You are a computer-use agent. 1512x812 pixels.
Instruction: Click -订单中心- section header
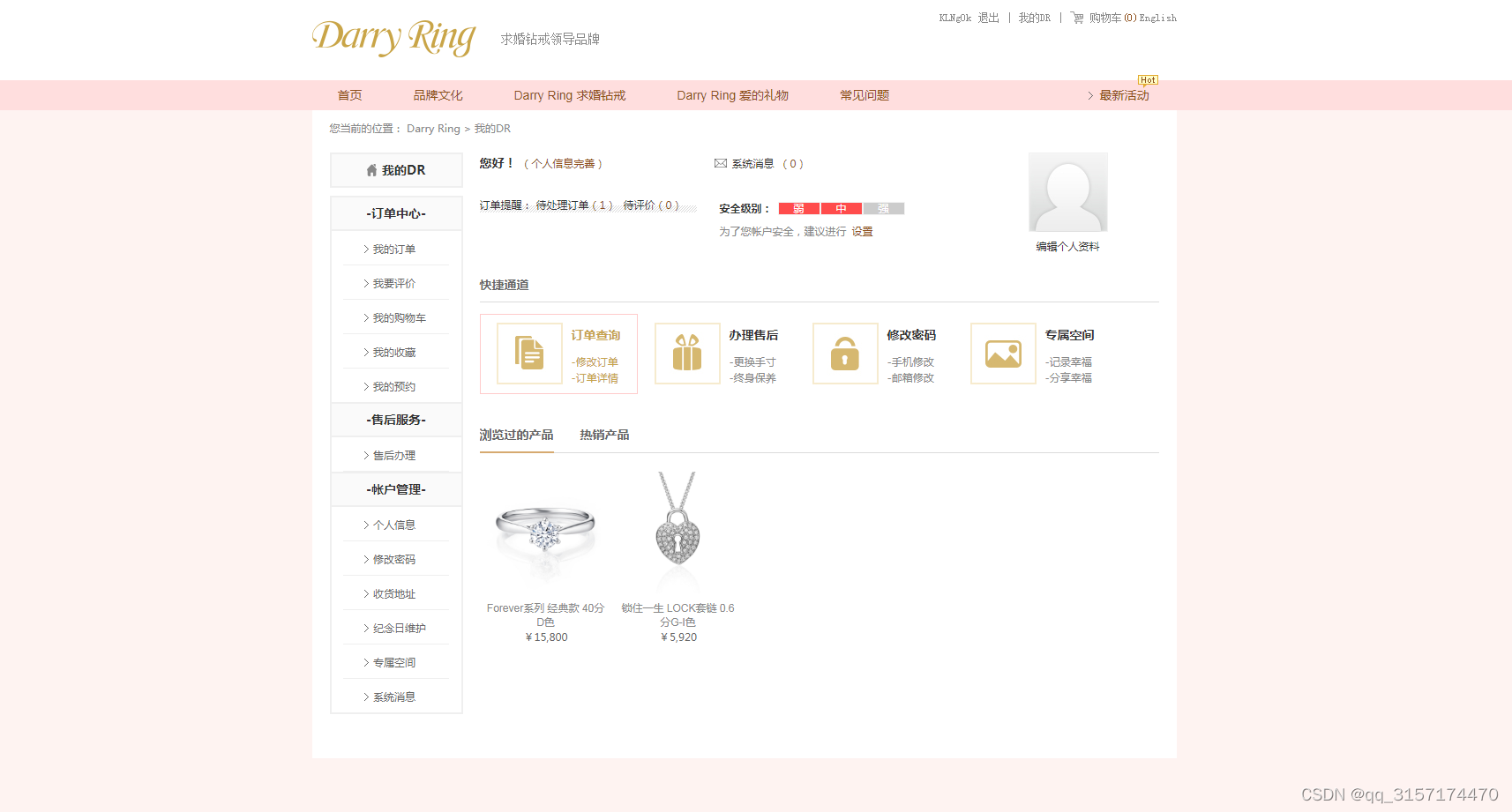click(396, 213)
